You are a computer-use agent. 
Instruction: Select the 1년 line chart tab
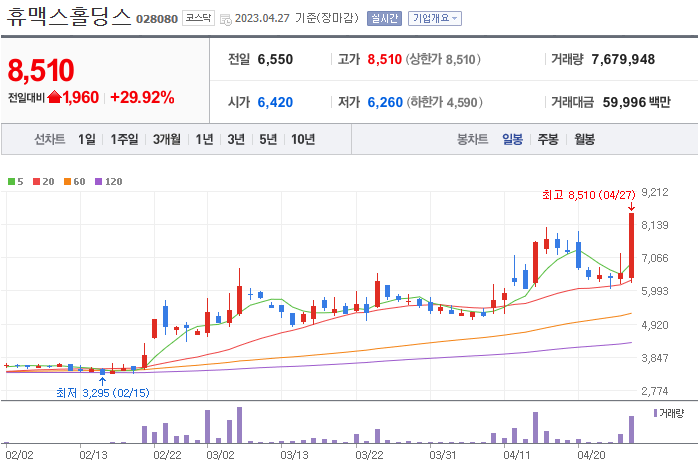(204, 139)
